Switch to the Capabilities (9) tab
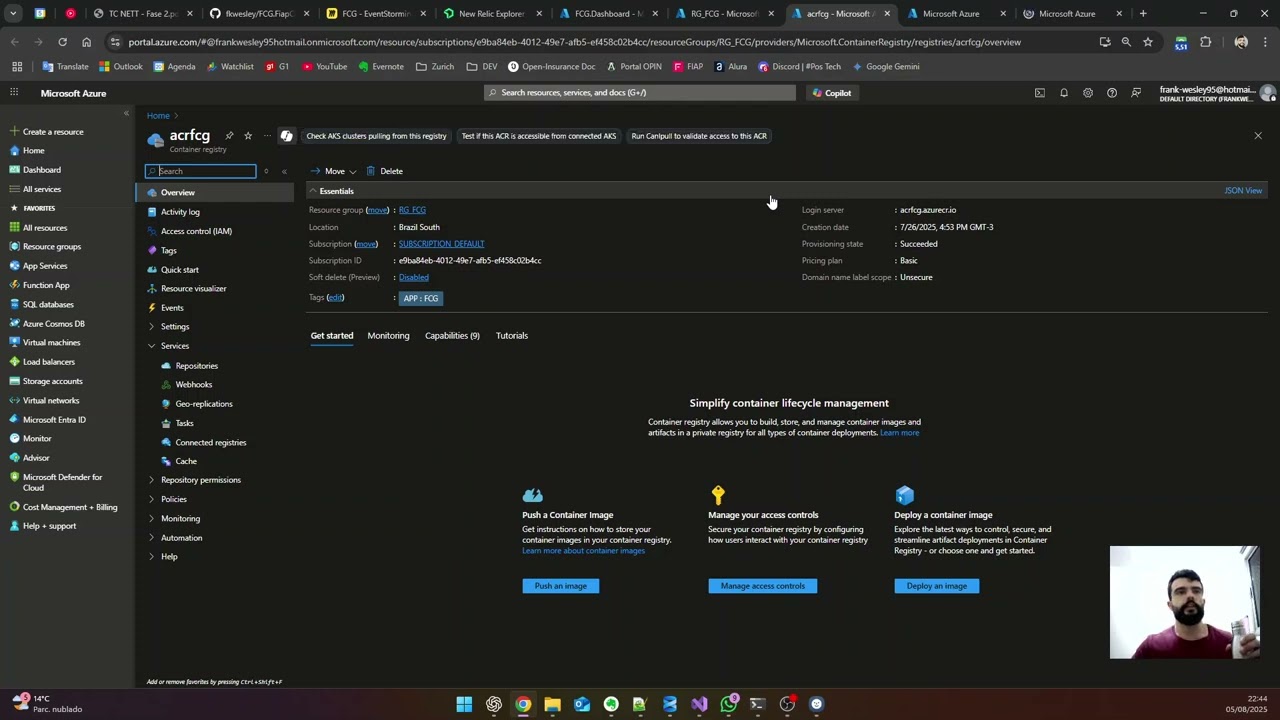The image size is (1280, 720). point(452,336)
